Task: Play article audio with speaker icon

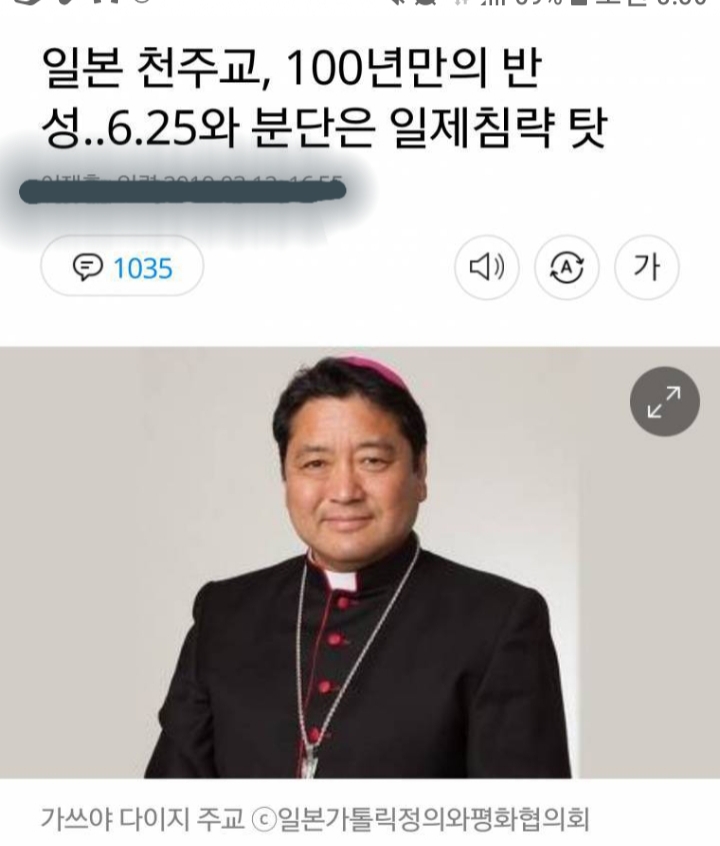Action: pyautogui.click(x=486, y=267)
